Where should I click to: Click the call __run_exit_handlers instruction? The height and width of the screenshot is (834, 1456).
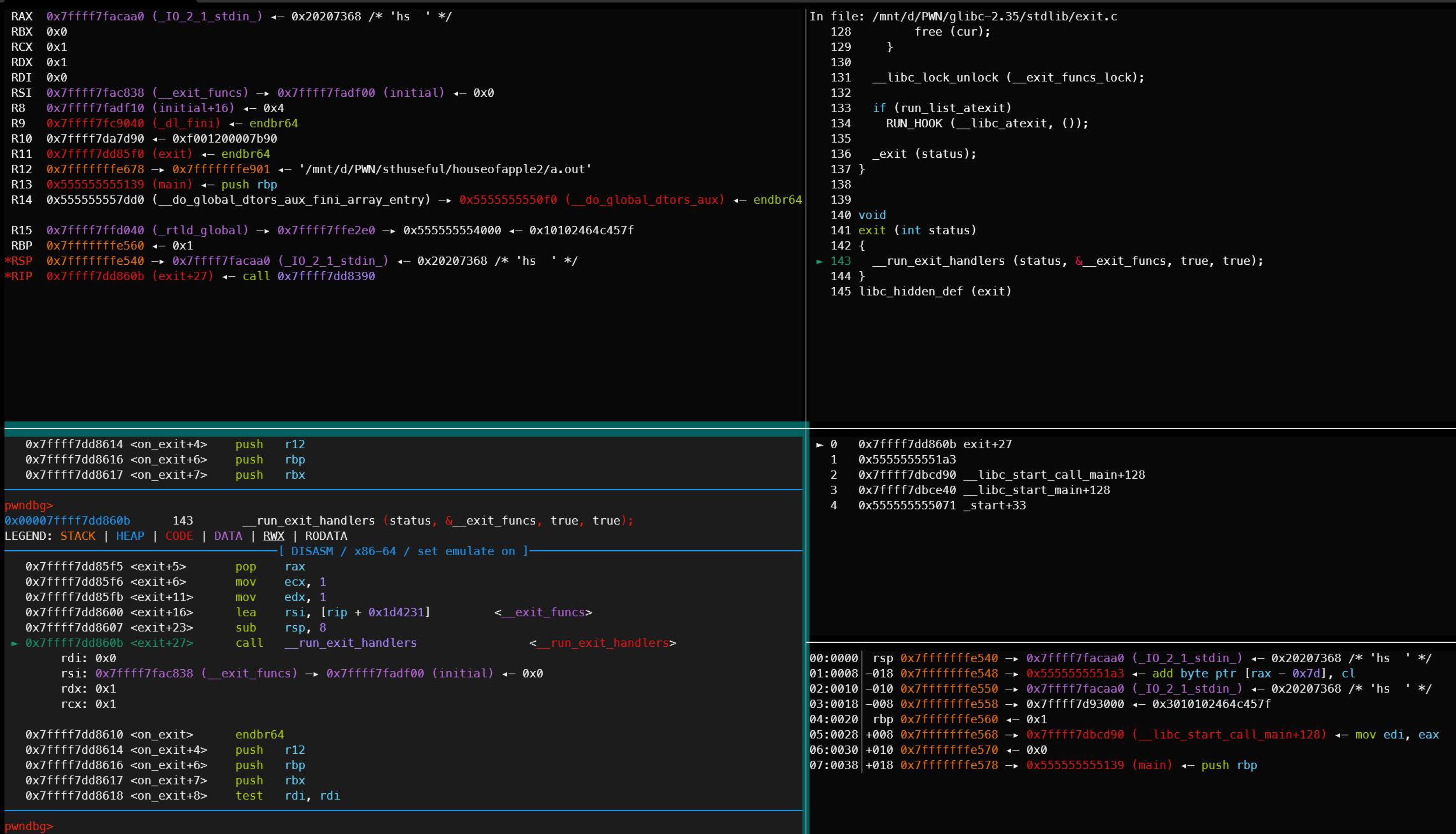pyautogui.click(x=326, y=643)
